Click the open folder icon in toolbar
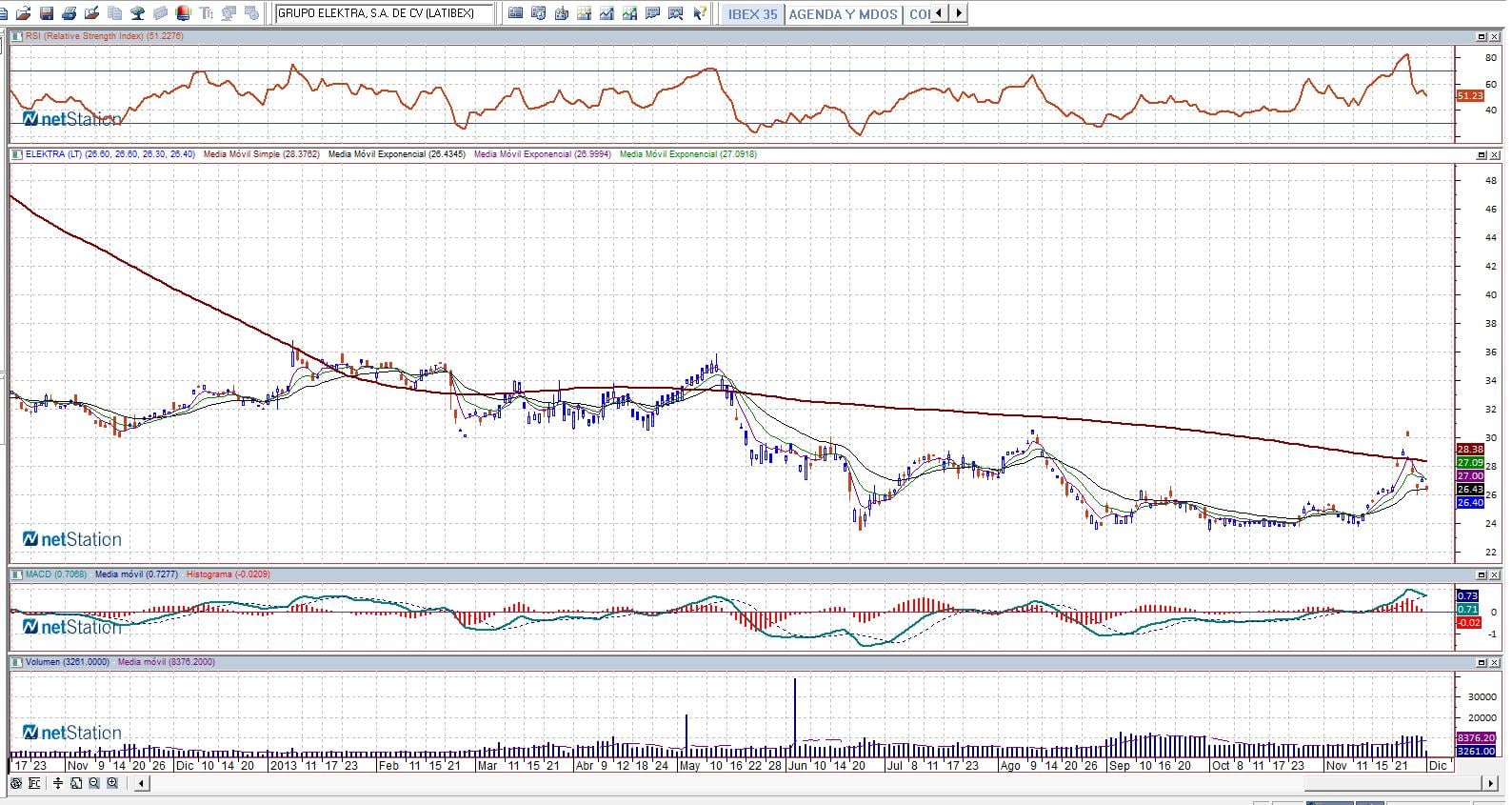The width and height of the screenshot is (1512, 805). 24,13
